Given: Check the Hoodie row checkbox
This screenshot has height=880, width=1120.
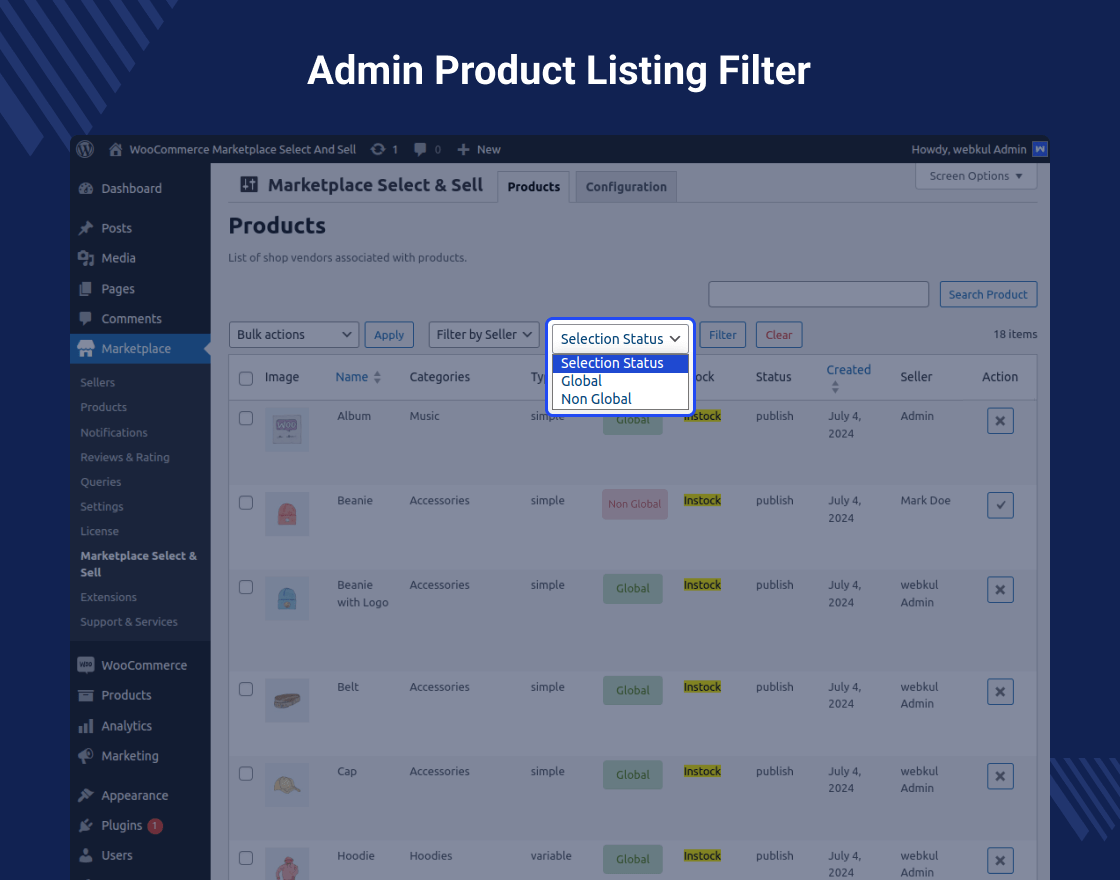Looking at the screenshot, I should (246, 858).
